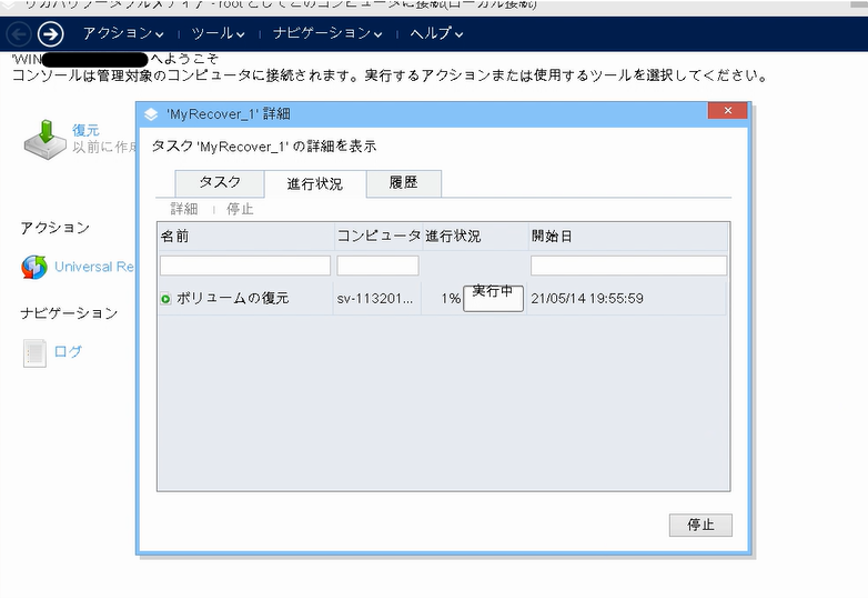Viewport: 868px width, 598px height.
Task: Click the 詳細 toolbar item
Action: pos(184,209)
